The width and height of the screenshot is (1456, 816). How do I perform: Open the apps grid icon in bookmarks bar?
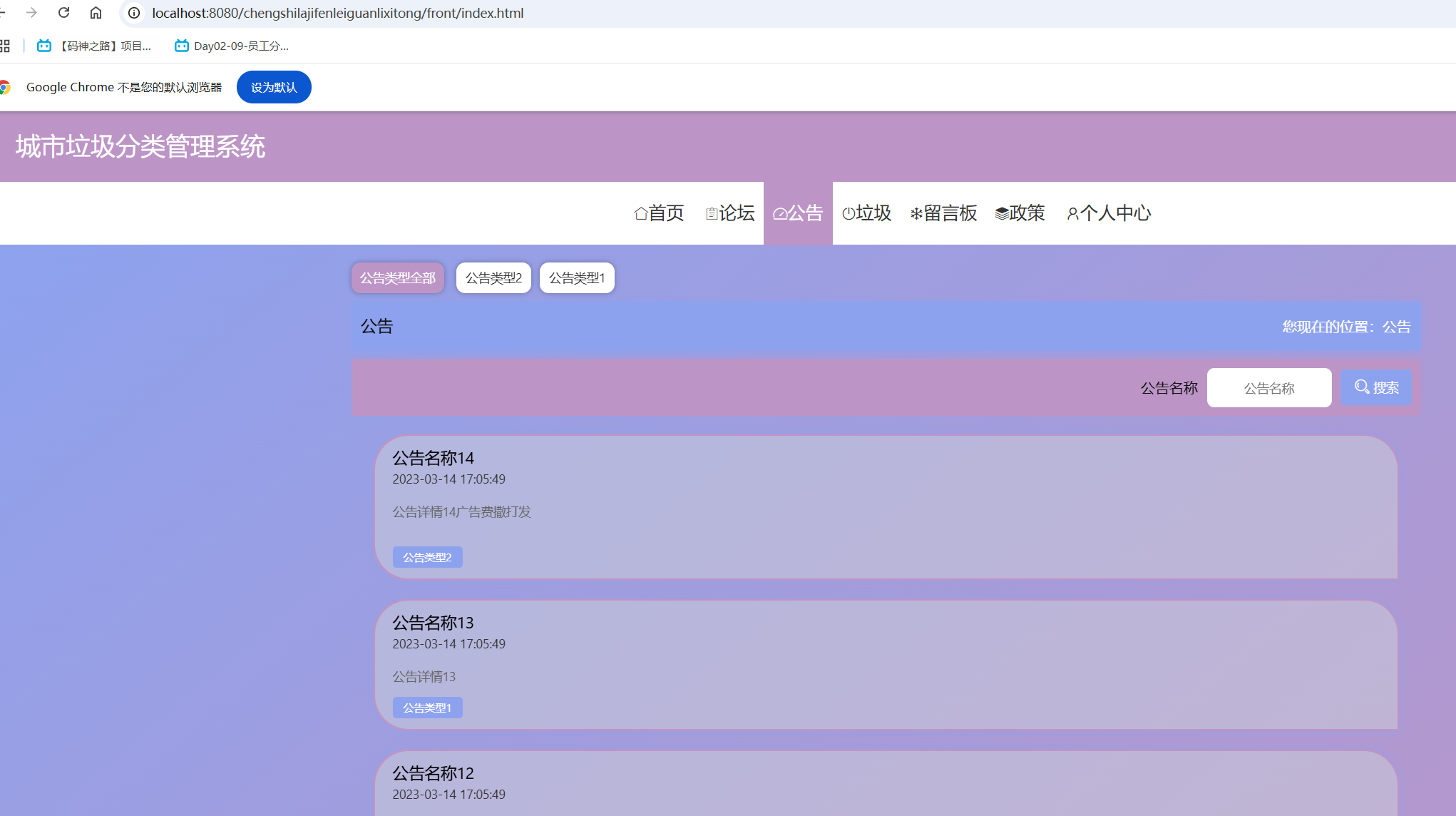5,46
